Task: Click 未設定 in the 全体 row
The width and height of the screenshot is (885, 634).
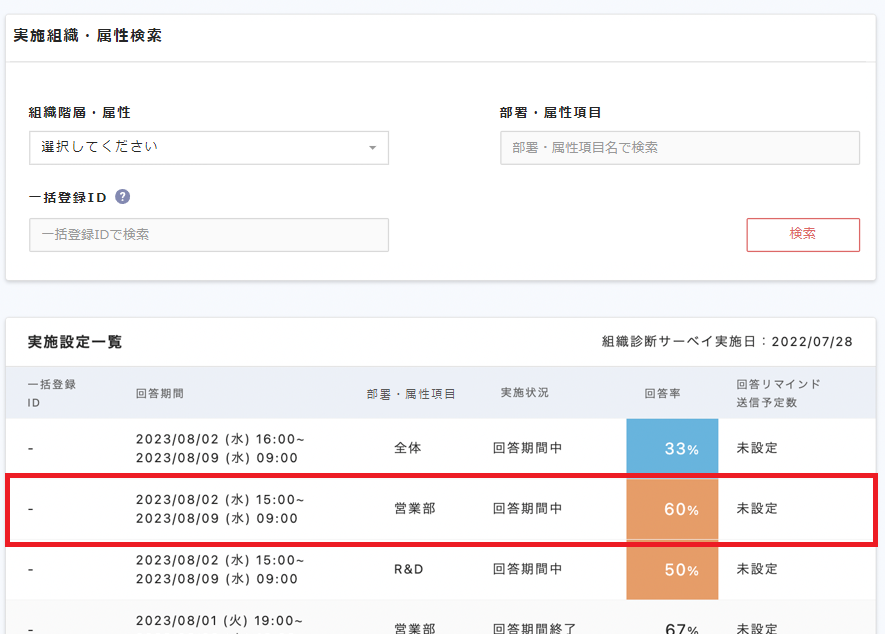Action: pyautogui.click(x=757, y=448)
